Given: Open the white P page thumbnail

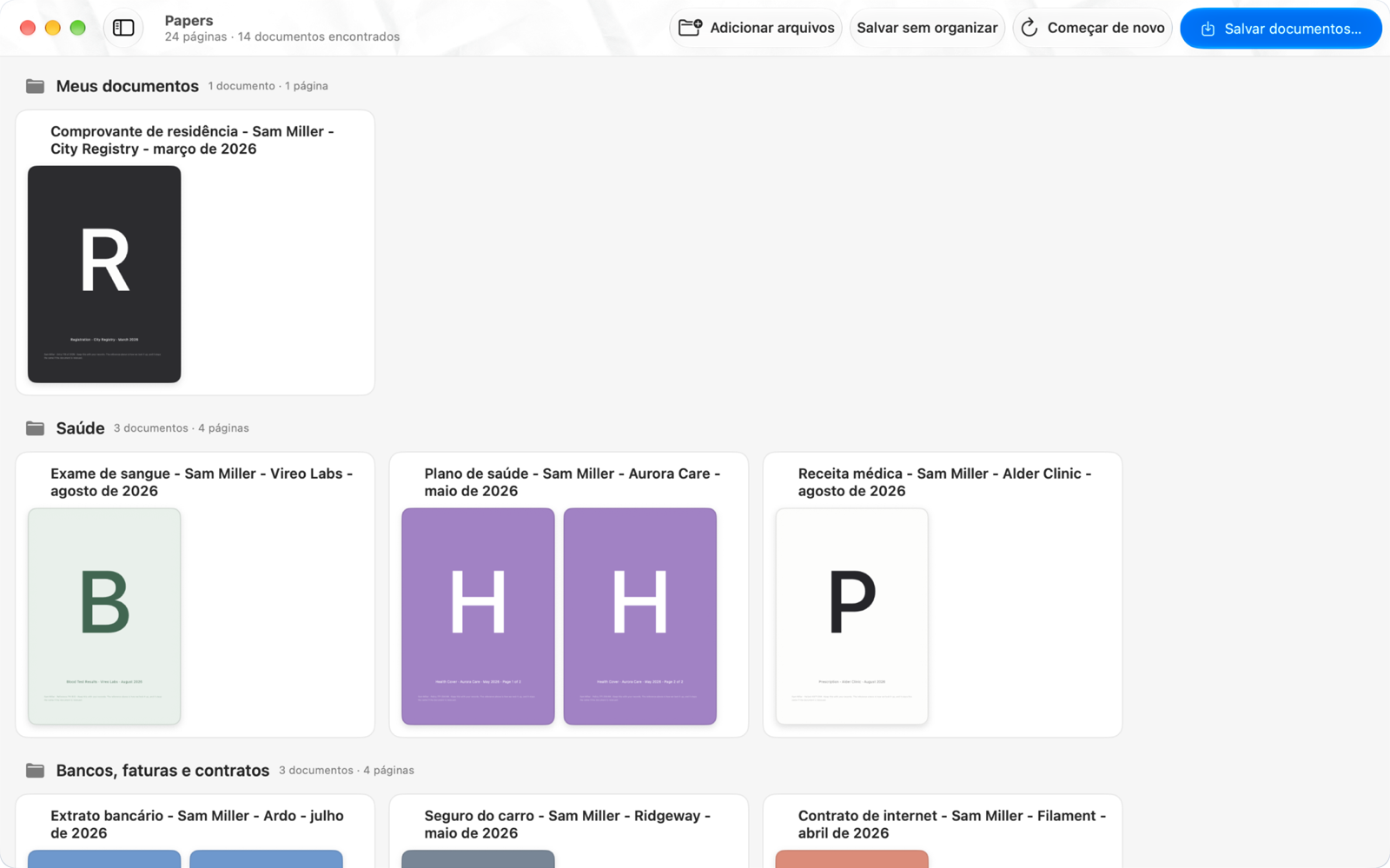Looking at the screenshot, I should point(852,617).
